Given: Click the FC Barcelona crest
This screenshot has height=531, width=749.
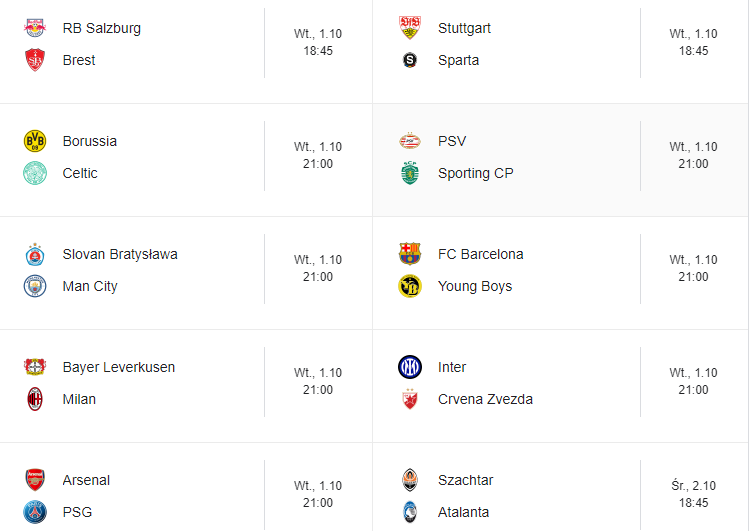Looking at the screenshot, I should click(410, 254).
